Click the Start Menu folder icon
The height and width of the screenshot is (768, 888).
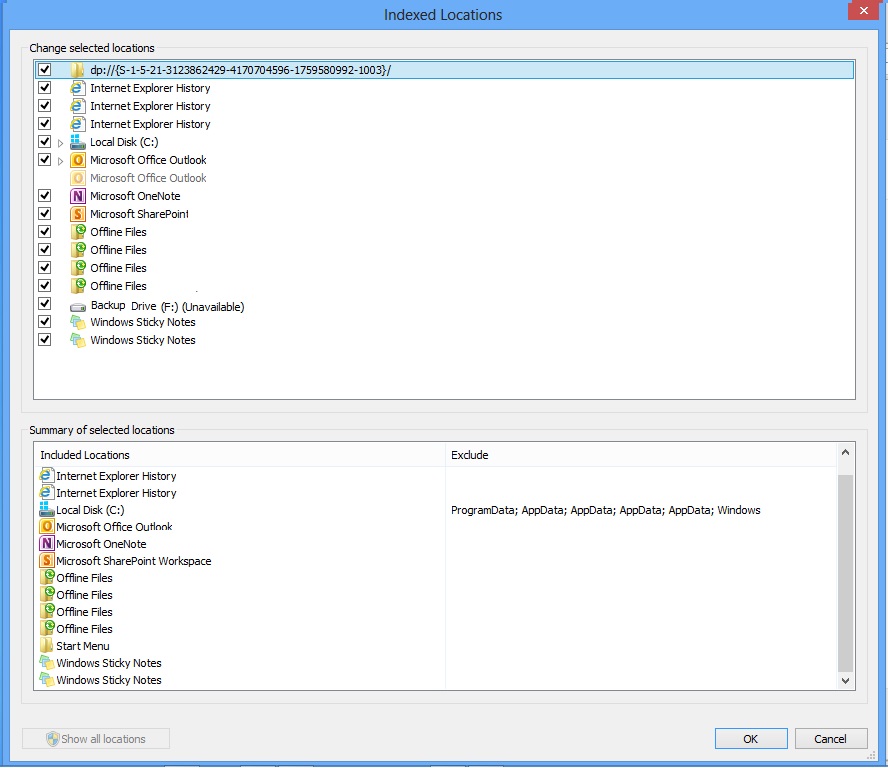(x=46, y=646)
